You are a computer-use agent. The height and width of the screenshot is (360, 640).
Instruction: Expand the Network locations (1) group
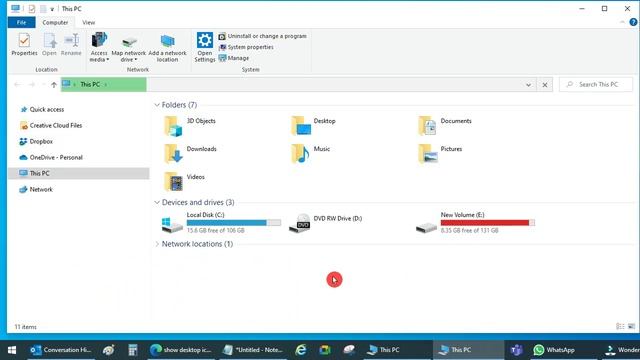(157, 244)
